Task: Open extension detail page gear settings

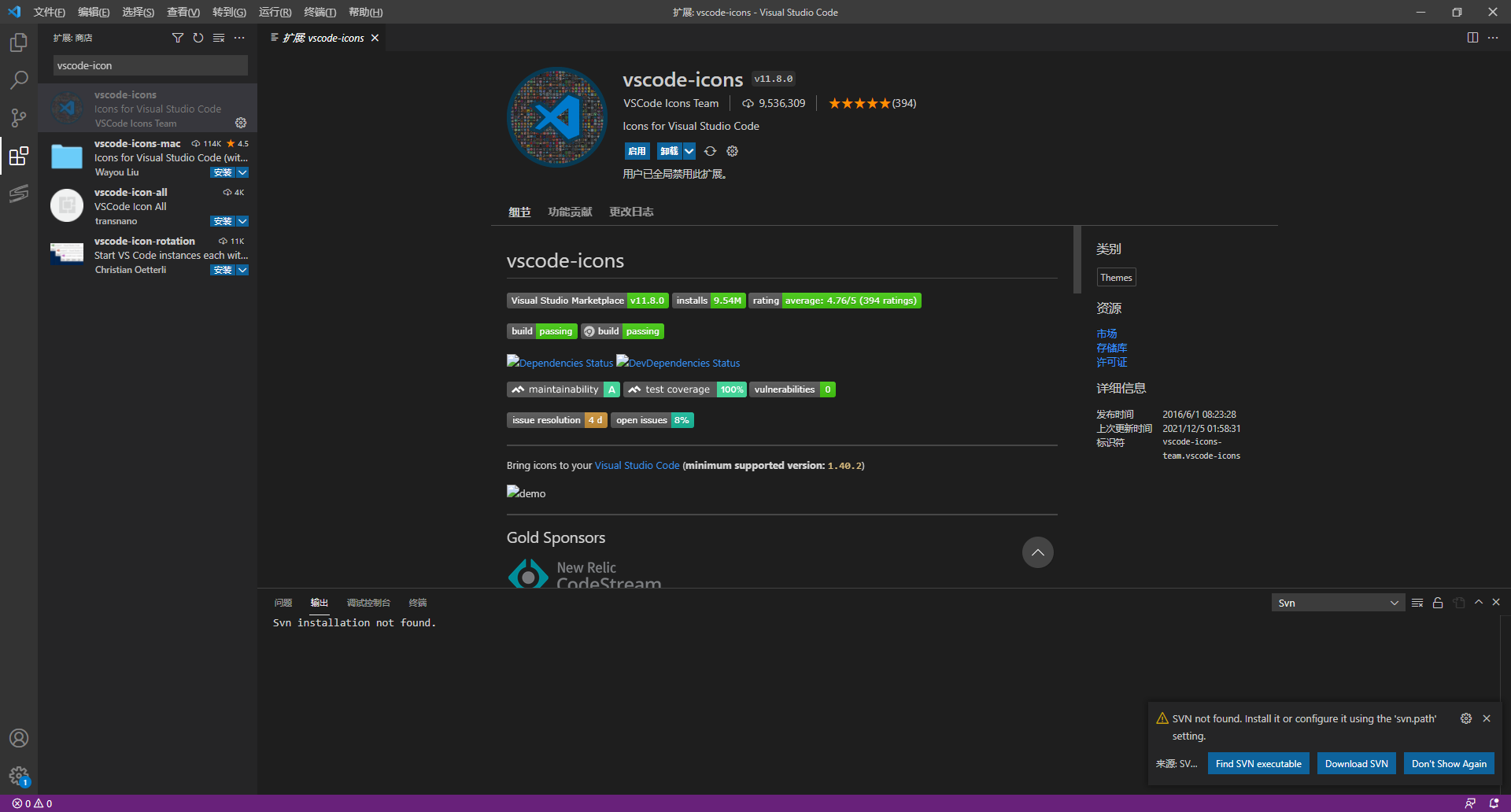Action: [x=733, y=151]
